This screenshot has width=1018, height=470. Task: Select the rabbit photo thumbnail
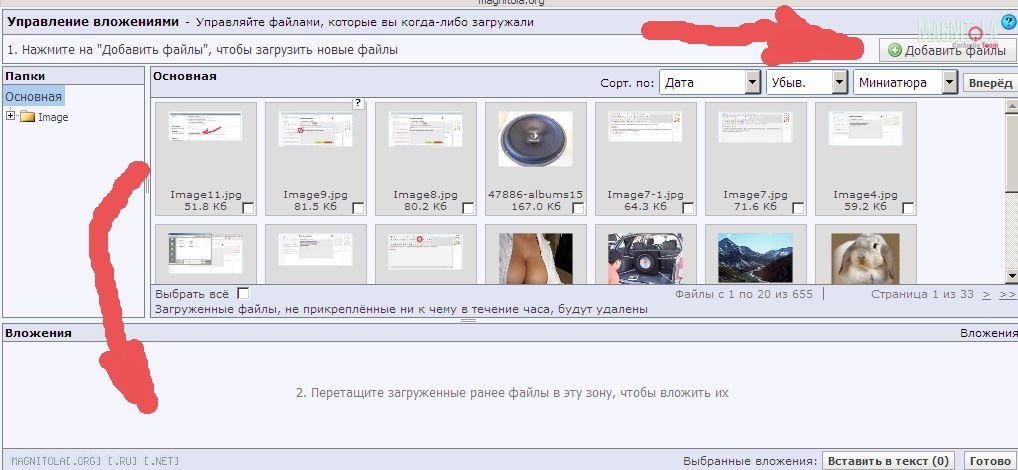pos(865,257)
